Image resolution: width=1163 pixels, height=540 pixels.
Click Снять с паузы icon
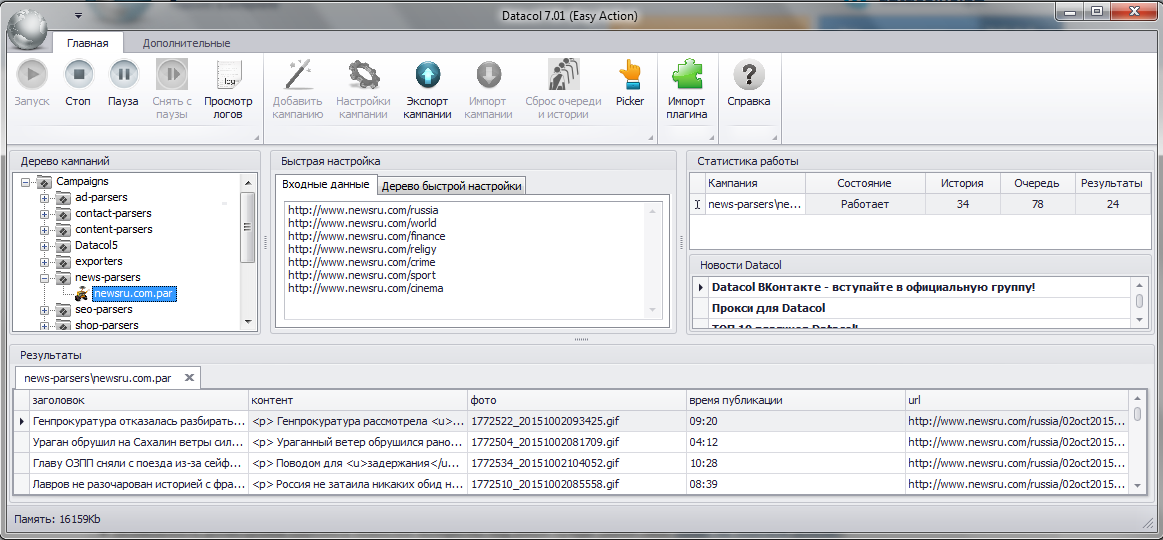(x=172, y=74)
